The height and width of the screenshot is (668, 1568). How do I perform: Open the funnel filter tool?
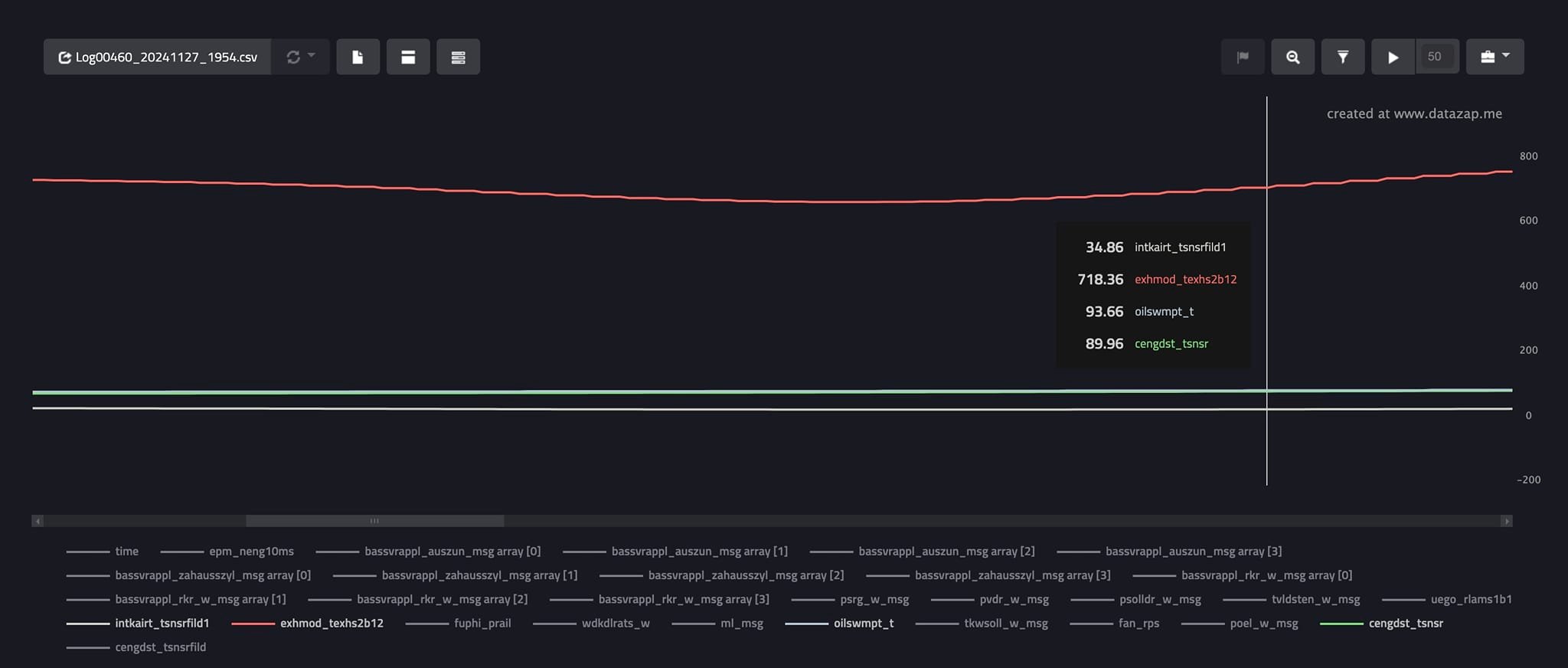[1342, 57]
